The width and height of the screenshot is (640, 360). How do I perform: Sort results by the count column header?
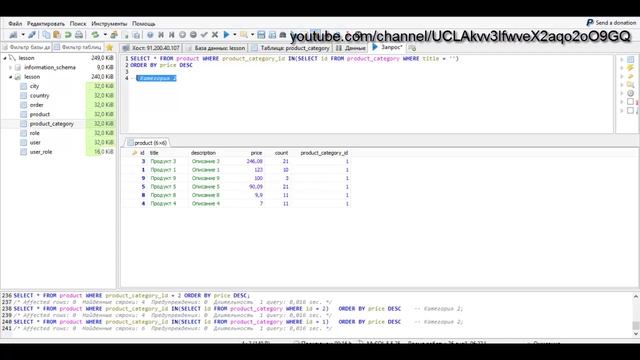tap(281, 153)
